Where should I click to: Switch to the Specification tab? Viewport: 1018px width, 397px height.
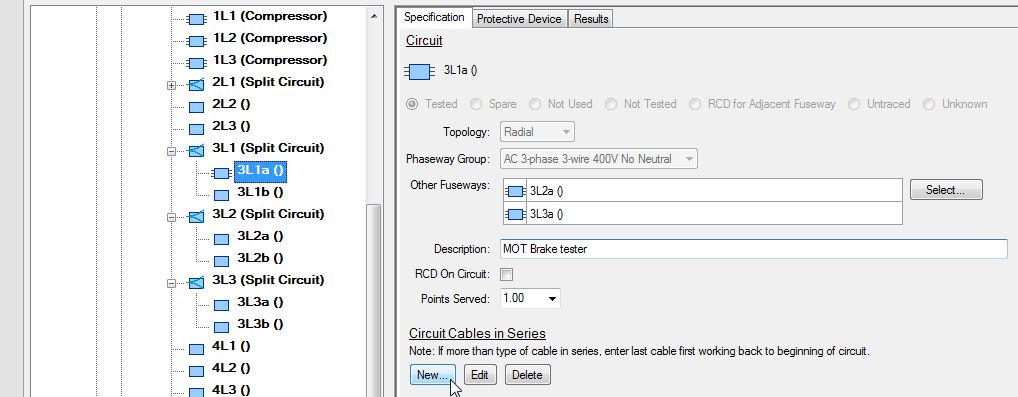tap(434, 18)
